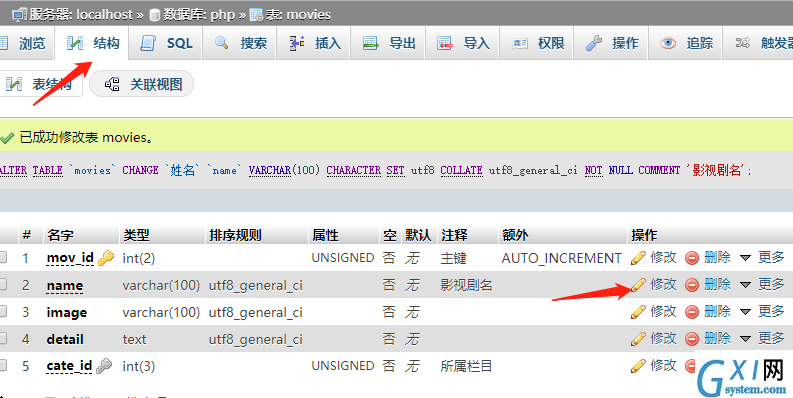Image resolution: width=793 pixels, height=398 pixels.
Task: Click red delete icon in image row
Action: pyautogui.click(x=692, y=312)
